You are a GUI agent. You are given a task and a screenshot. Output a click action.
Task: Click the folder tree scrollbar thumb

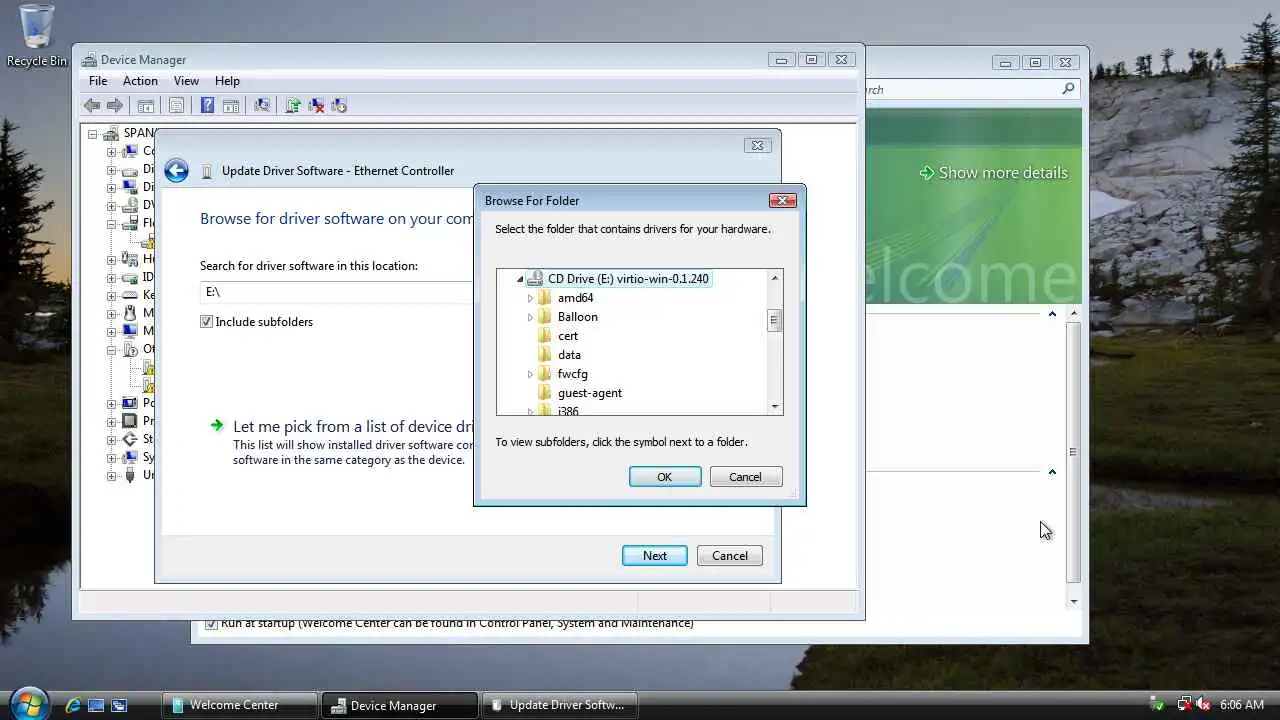(x=774, y=321)
